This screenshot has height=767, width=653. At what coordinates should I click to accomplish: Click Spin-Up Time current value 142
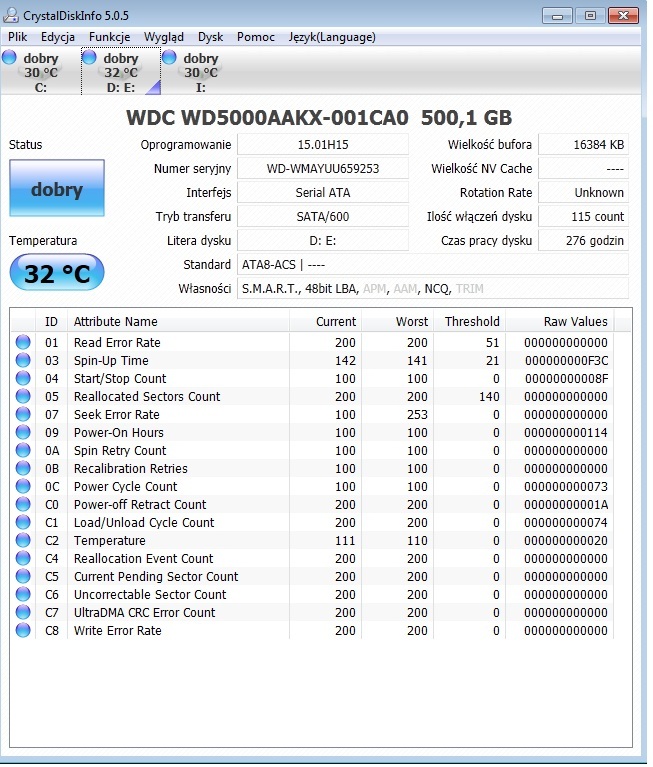(x=345, y=361)
